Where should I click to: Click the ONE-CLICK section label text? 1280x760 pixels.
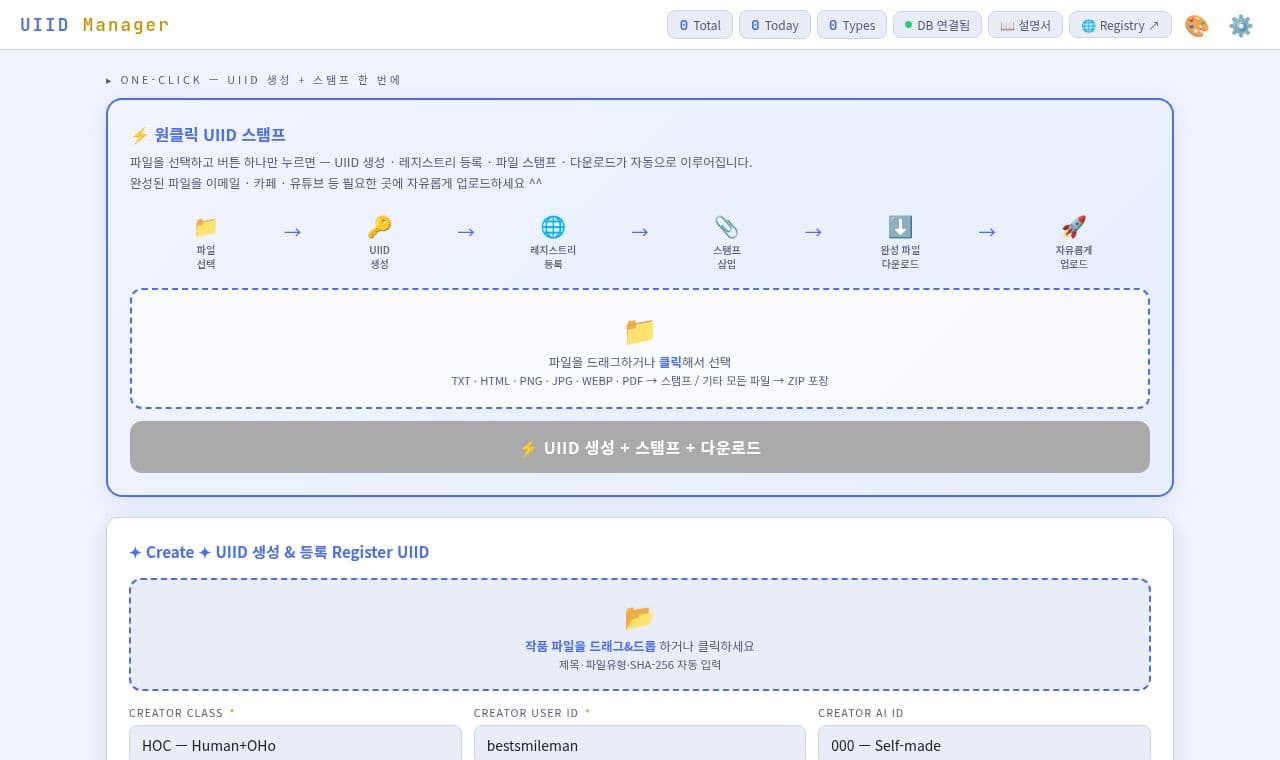253,80
